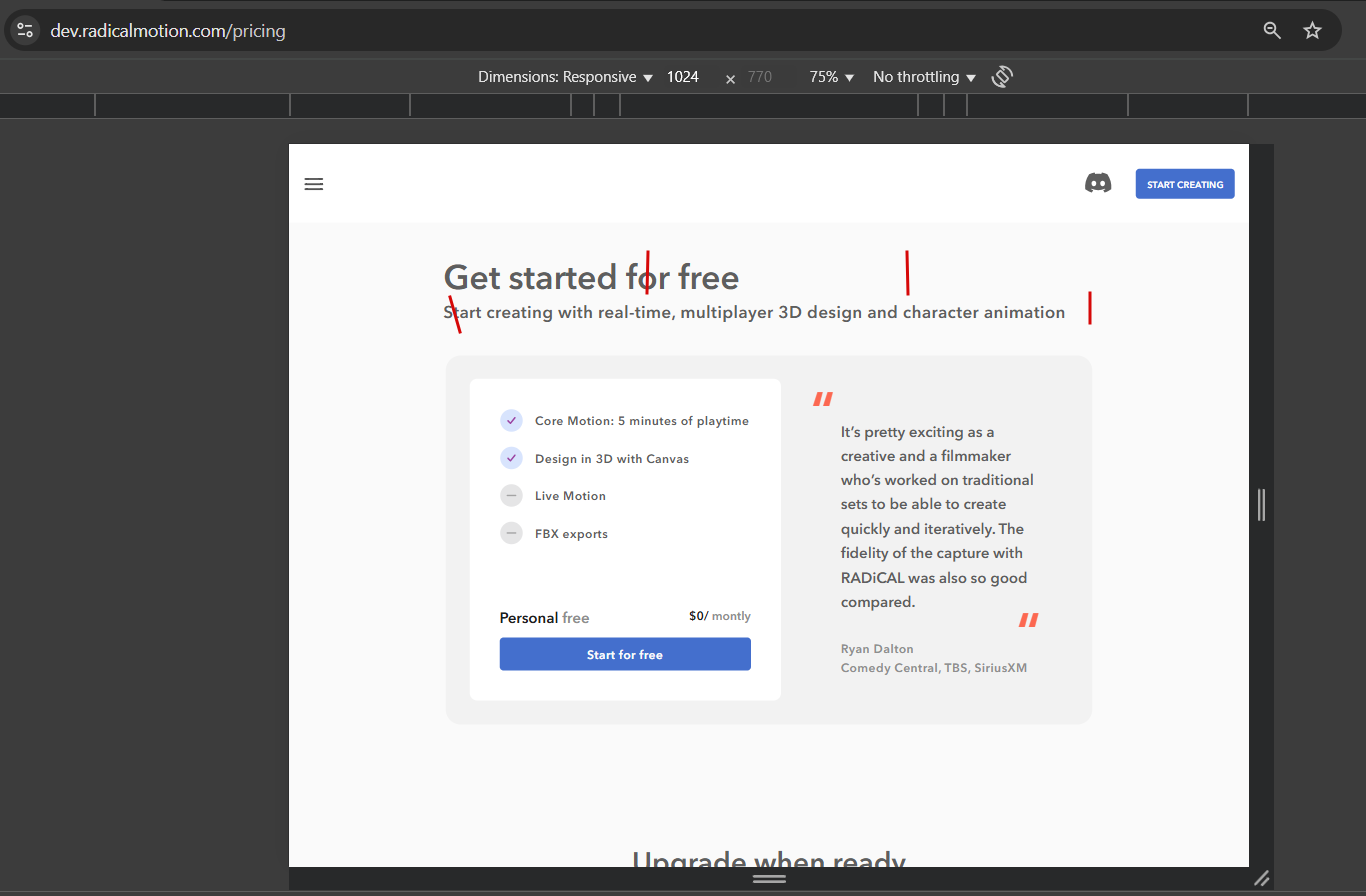Image resolution: width=1366 pixels, height=896 pixels.
Task: Click the "FBX exports" feature text
Action: tap(571, 534)
